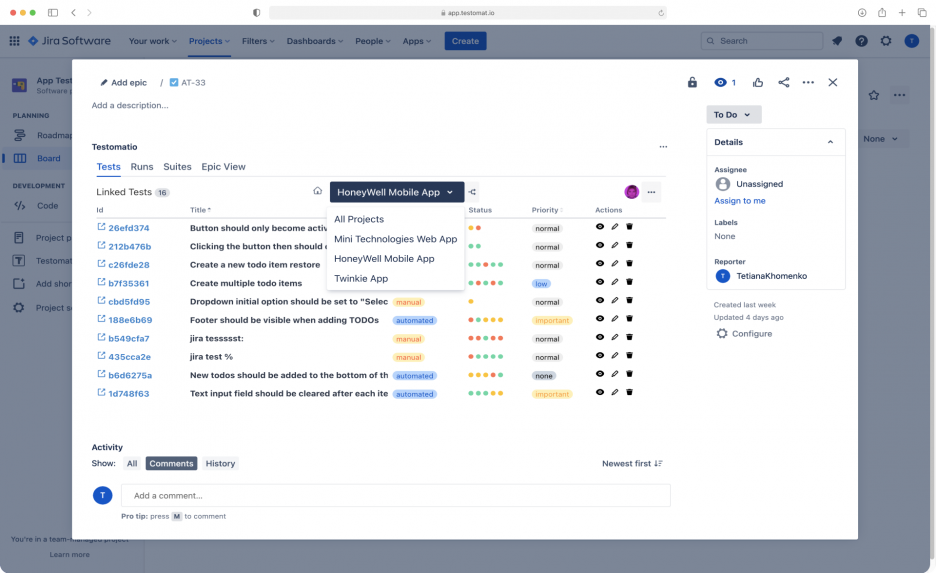Click the branch icon next to project dropdown

472,192
